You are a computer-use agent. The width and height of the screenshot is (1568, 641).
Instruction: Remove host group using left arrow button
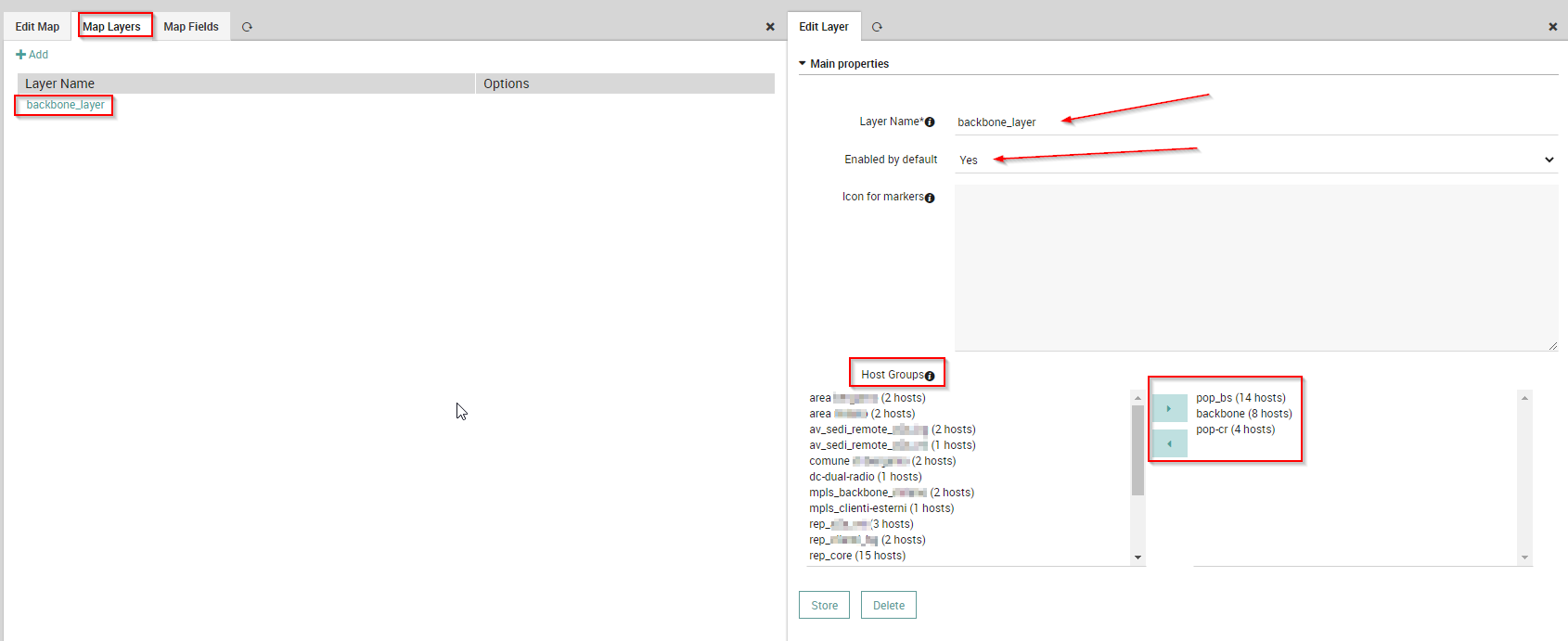coord(1169,443)
